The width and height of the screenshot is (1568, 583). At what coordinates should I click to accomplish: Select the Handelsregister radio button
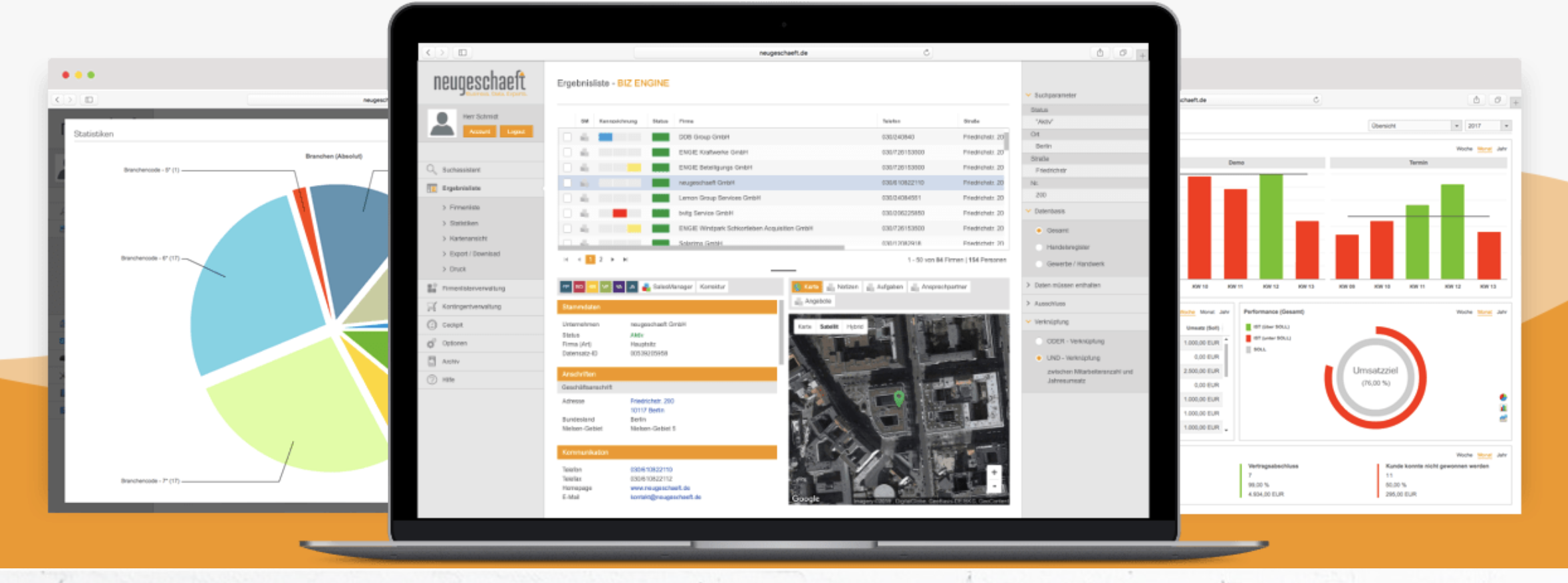coord(1039,247)
